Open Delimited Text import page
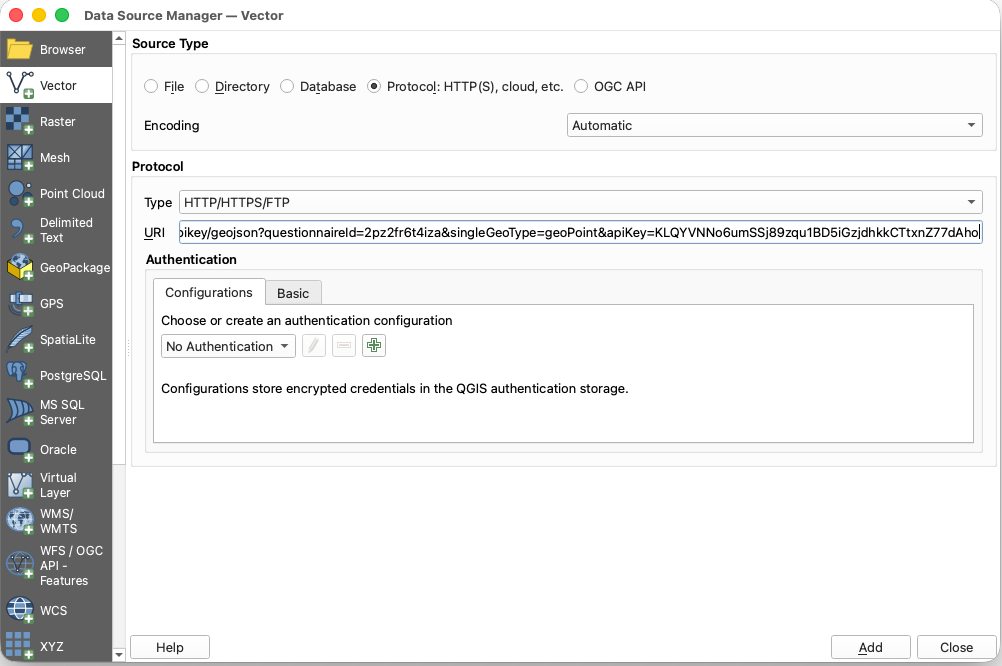The image size is (1002, 666). [x=56, y=229]
